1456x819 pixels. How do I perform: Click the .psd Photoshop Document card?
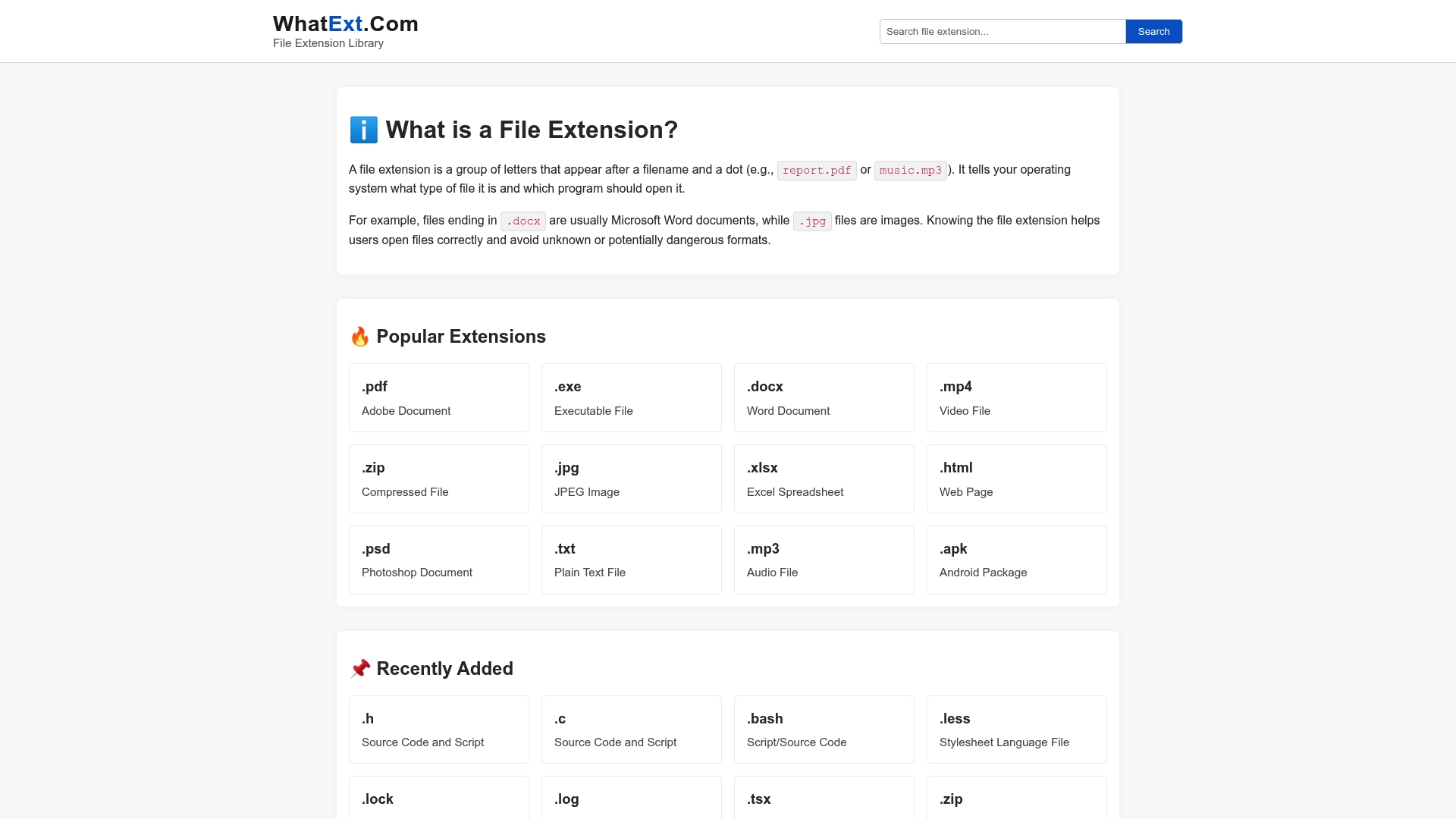pos(438,560)
